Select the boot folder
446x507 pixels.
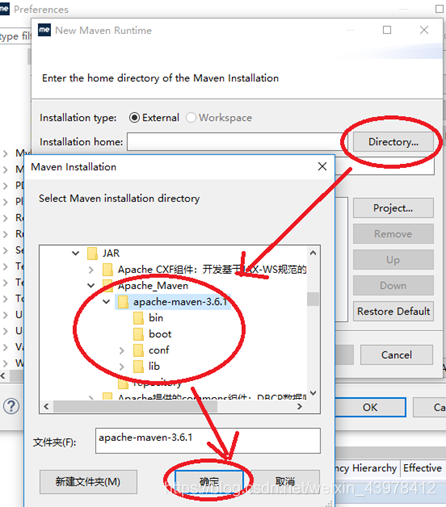click(160, 334)
